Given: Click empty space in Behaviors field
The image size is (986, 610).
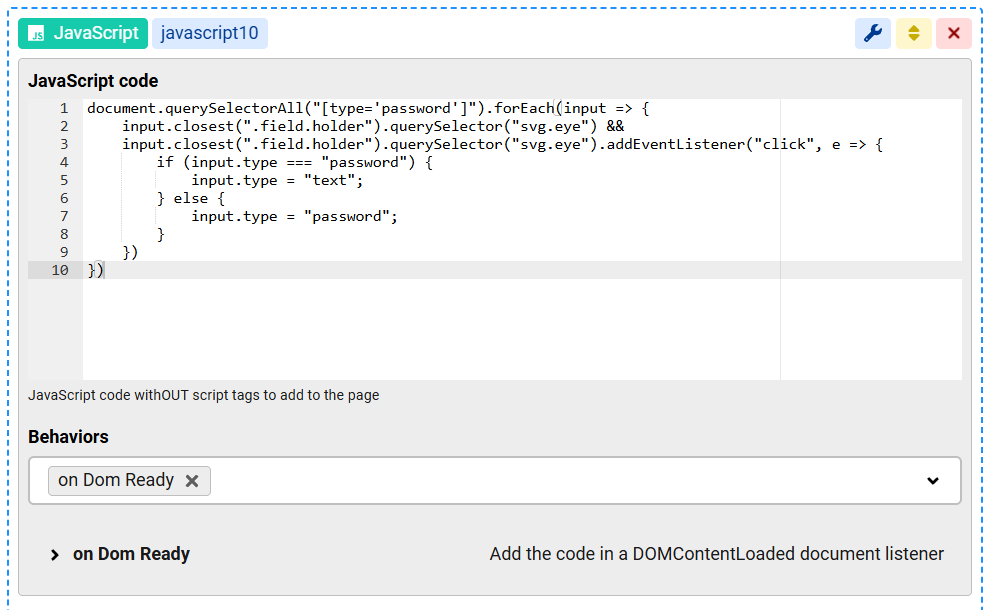Looking at the screenshot, I should point(560,481).
